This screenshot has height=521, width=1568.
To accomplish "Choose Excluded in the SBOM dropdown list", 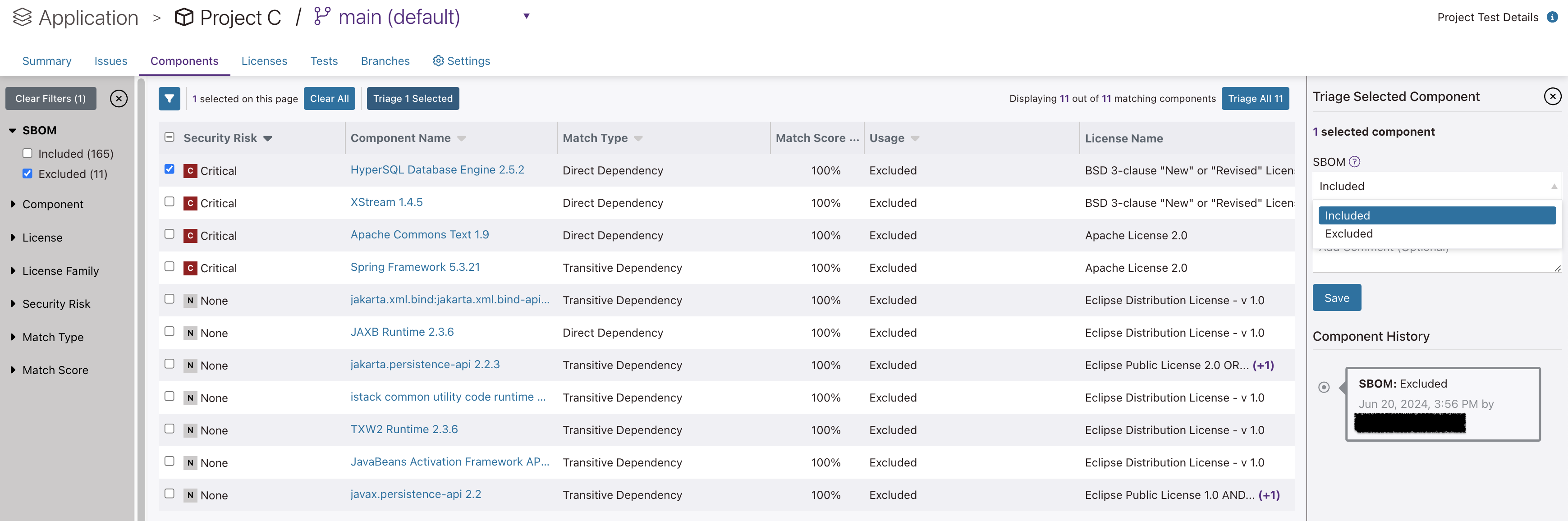I will click(x=1436, y=234).
